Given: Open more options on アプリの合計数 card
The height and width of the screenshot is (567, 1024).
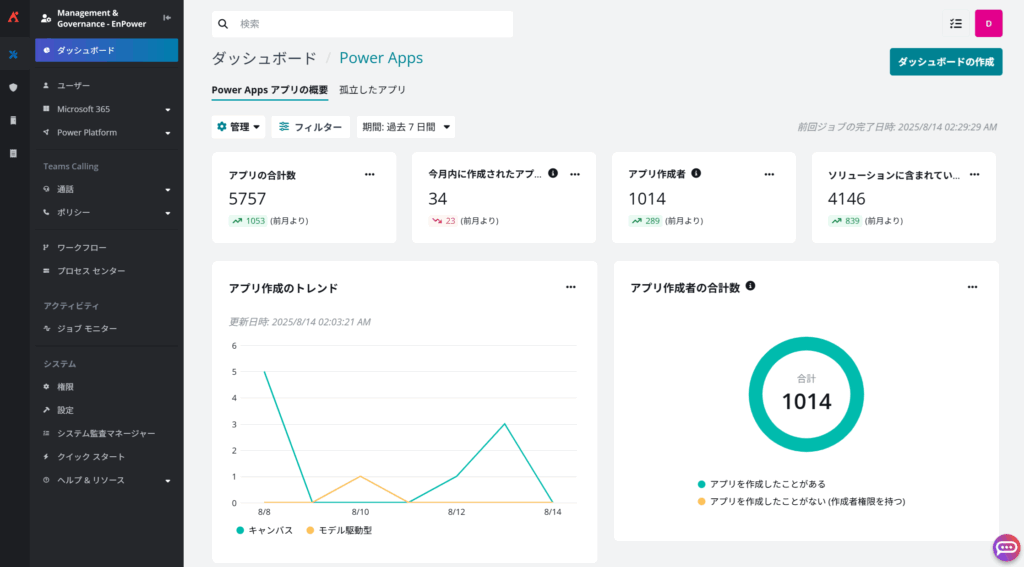Looking at the screenshot, I should [x=370, y=174].
